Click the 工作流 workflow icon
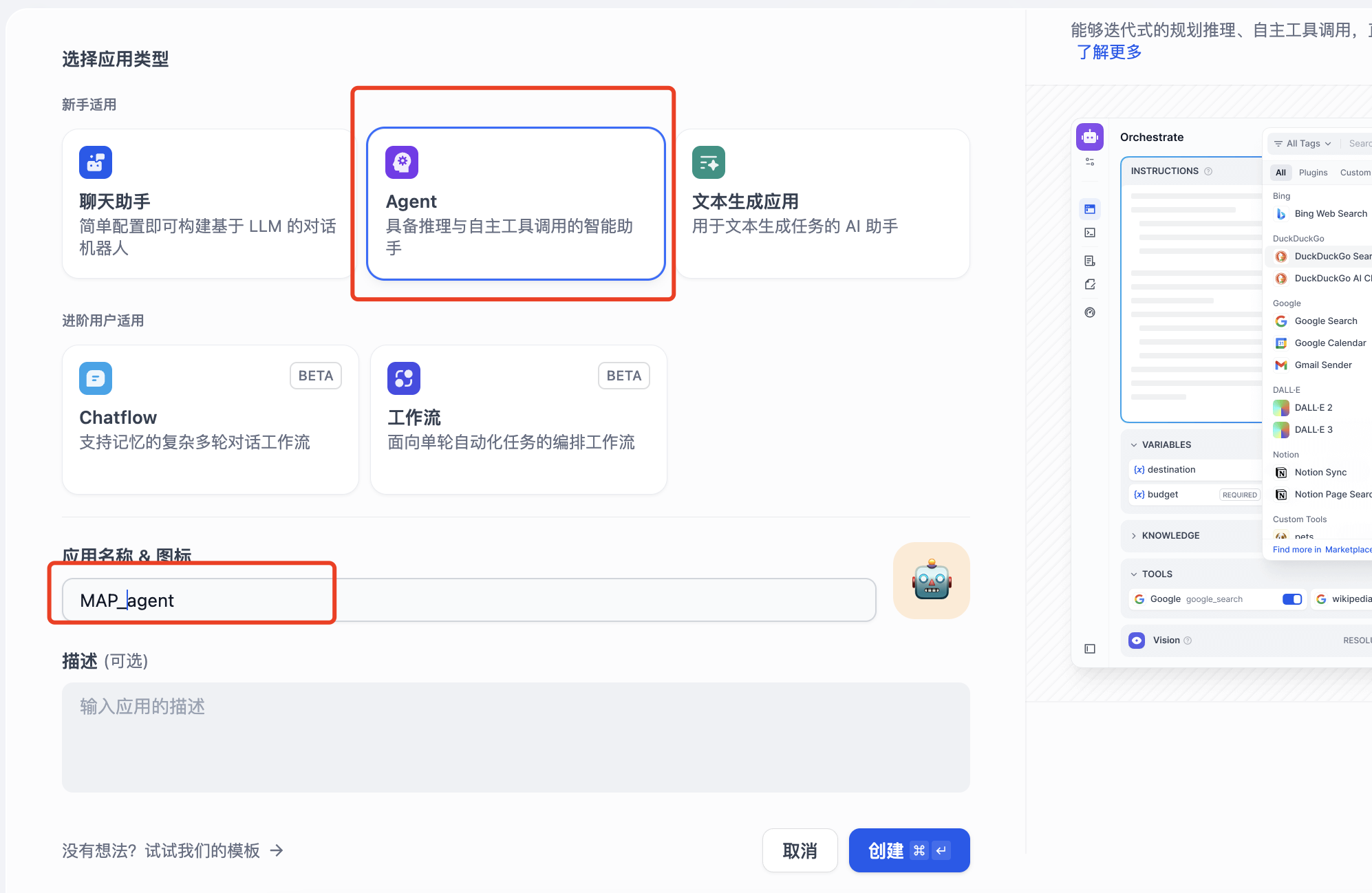1372x893 pixels. coord(404,378)
